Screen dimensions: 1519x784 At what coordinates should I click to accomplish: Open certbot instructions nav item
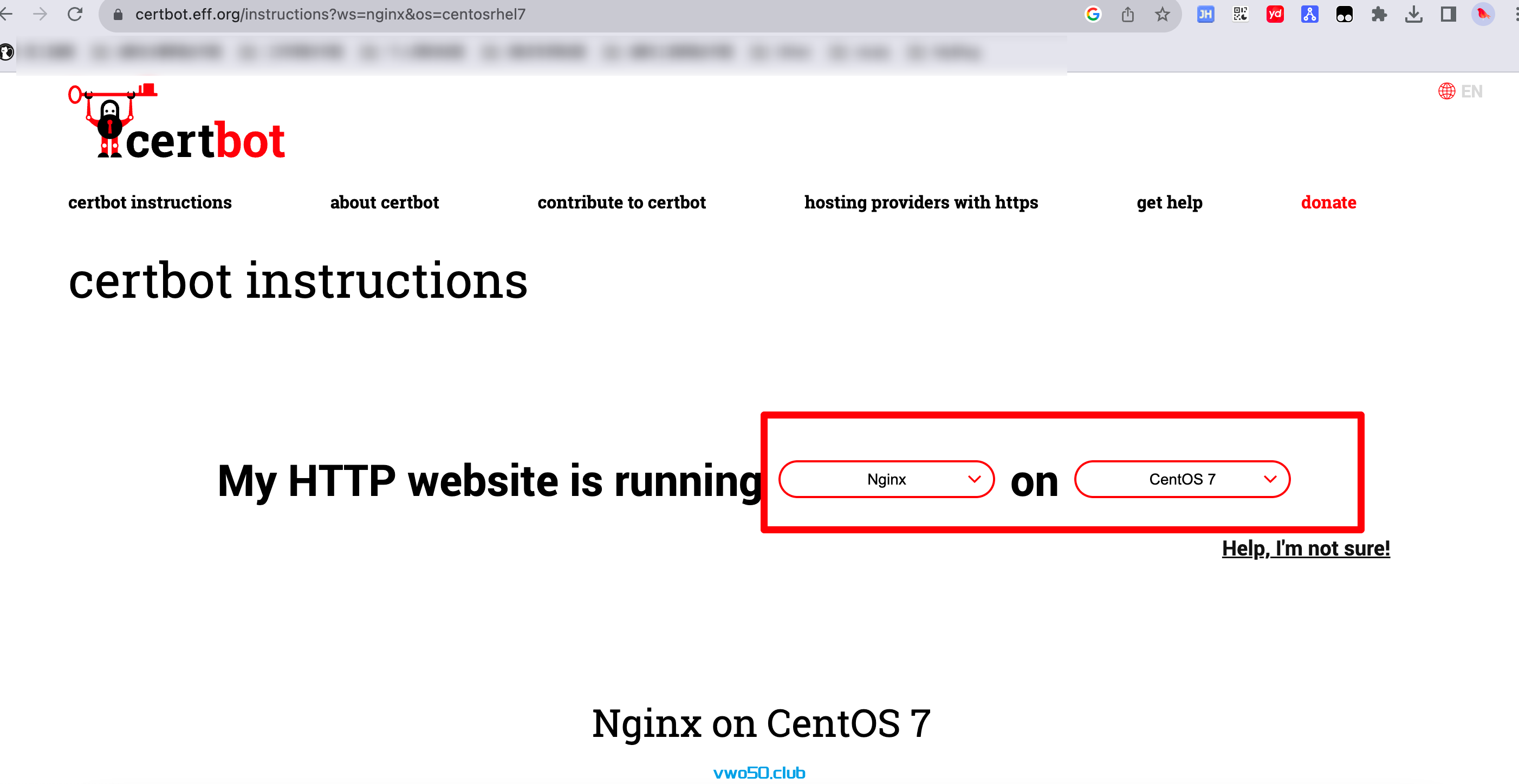click(150, 202)
